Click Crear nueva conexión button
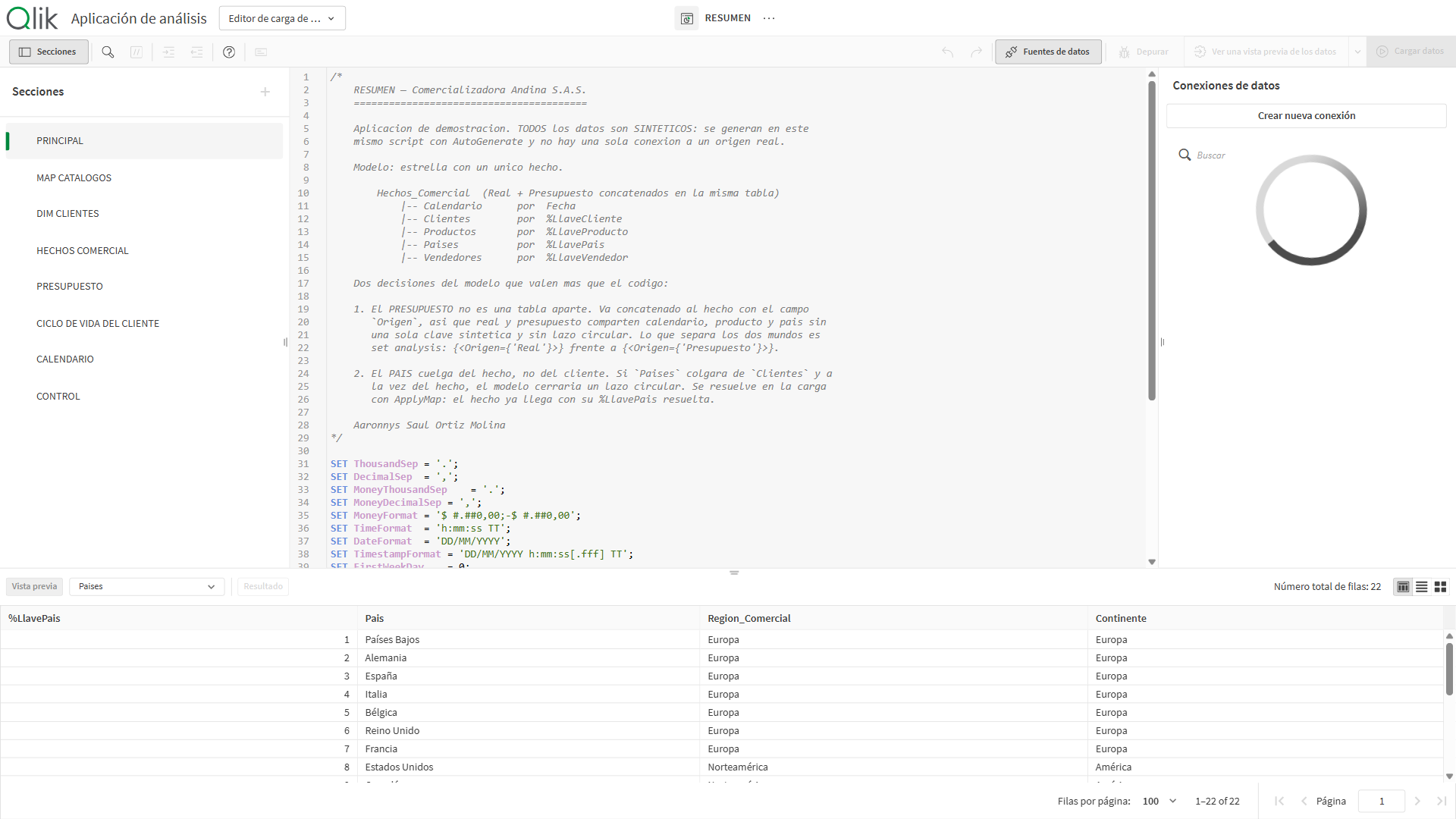Viewport: 1456px width, 819px height. (1306, 115)
